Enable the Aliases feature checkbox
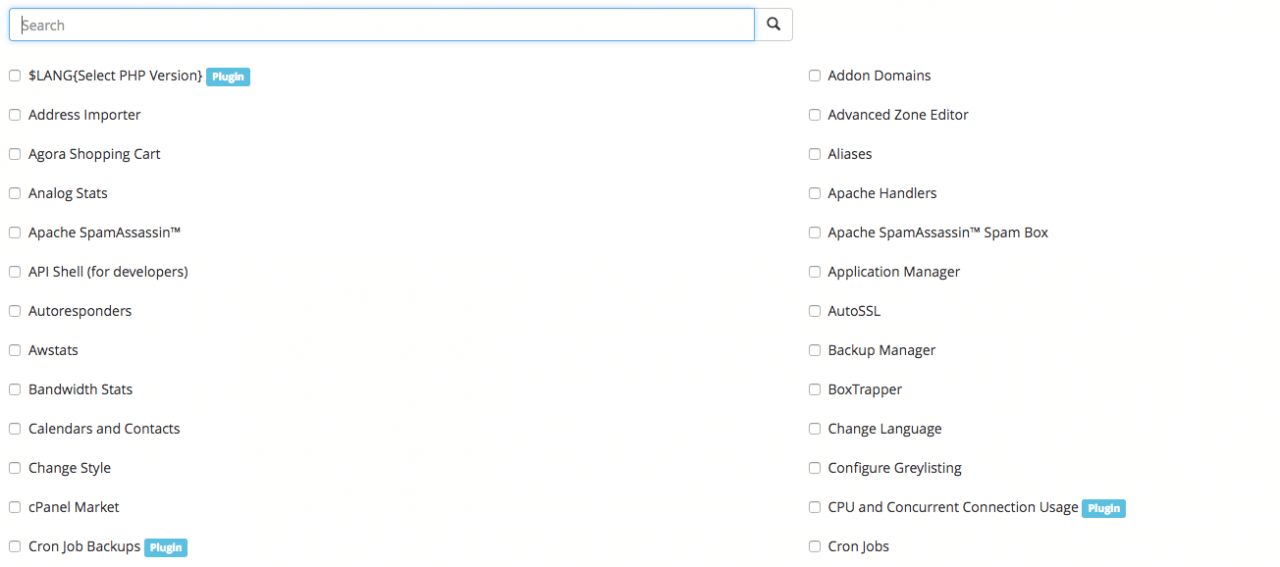This screenshot has height=567, width=1280. [x=815, y=154]
